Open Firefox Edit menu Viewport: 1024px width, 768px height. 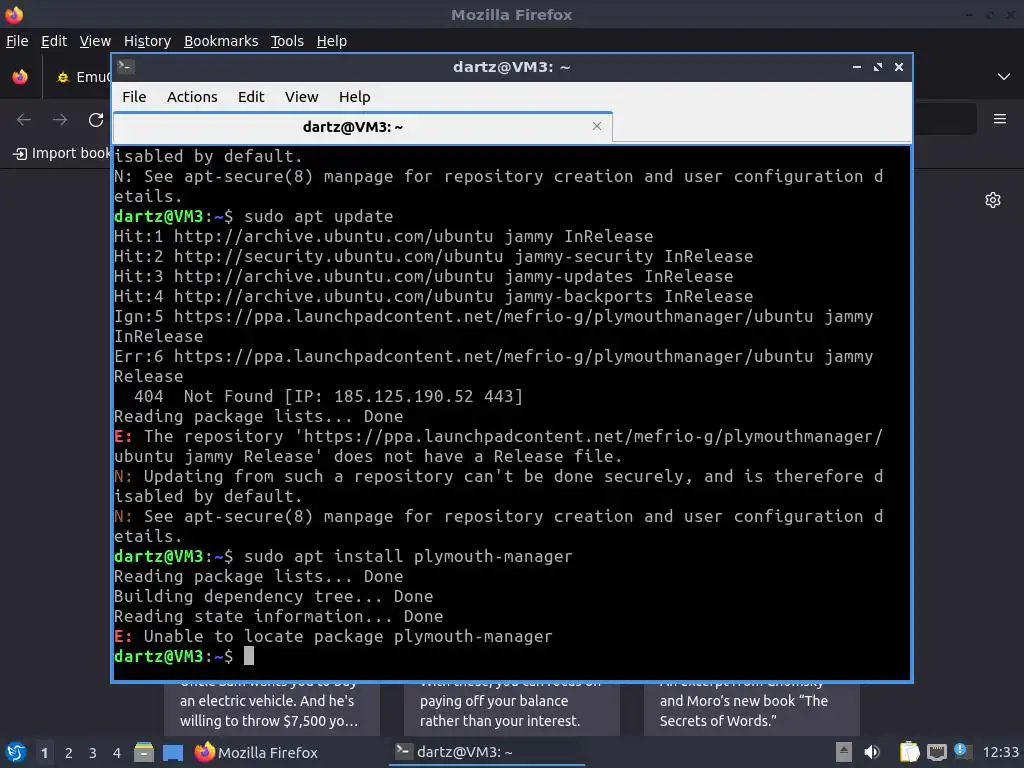point(54,41)
